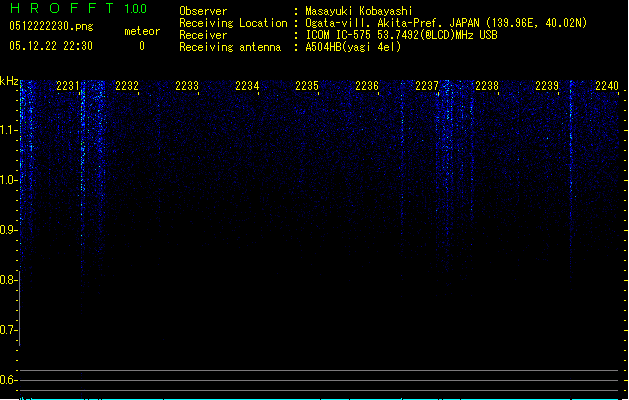Click time marker 2233

(187, 86)
